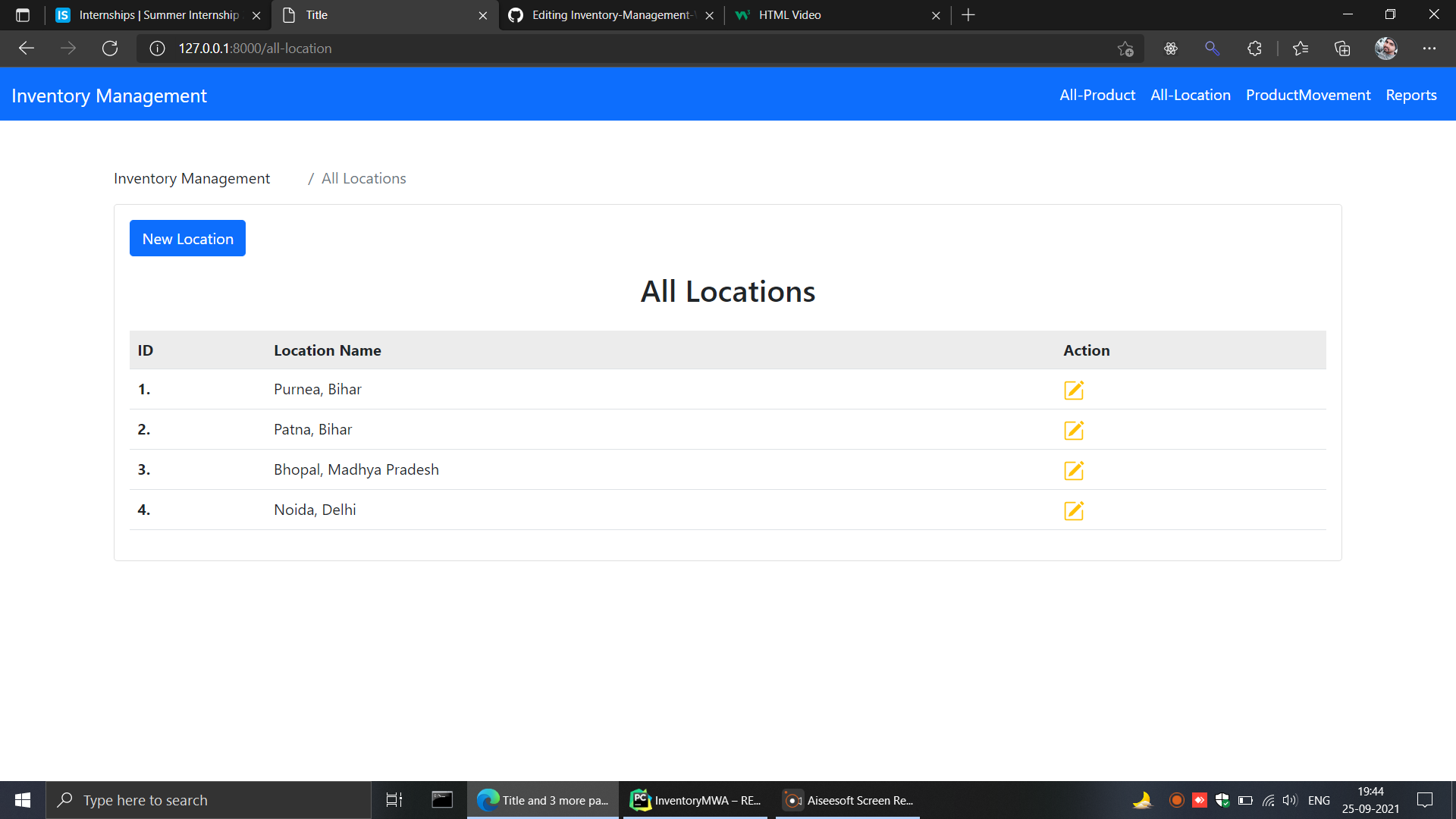This screenshot has height=819, width=1456.
Task: Open ProductMovement page
Action: tap(1308, 95)
